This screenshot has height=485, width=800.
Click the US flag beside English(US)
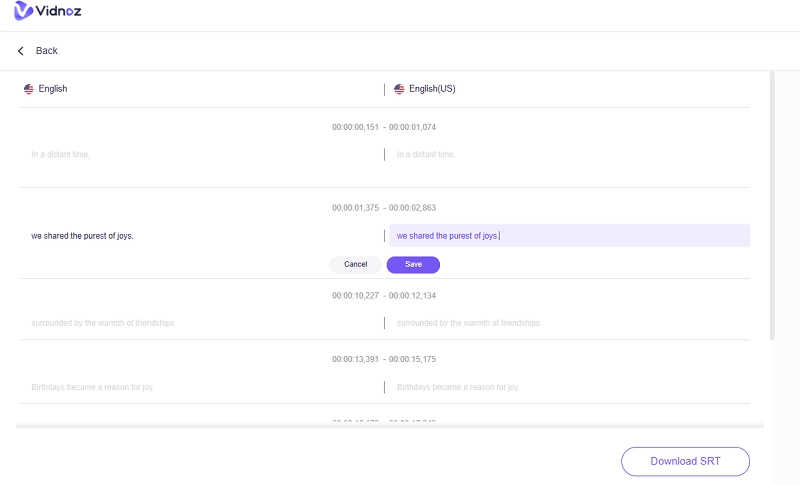pyautogui.click(x=399, y=89)
